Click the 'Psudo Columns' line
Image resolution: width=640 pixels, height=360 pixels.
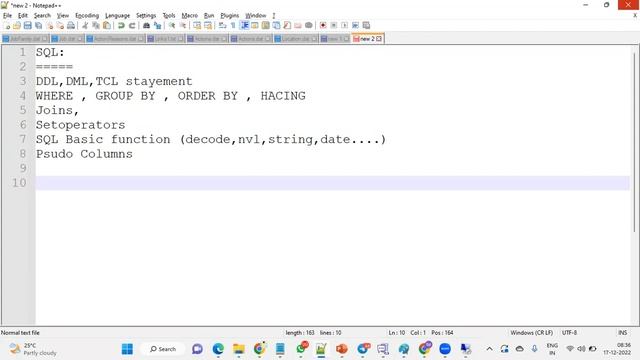click(x=84, y=154)
